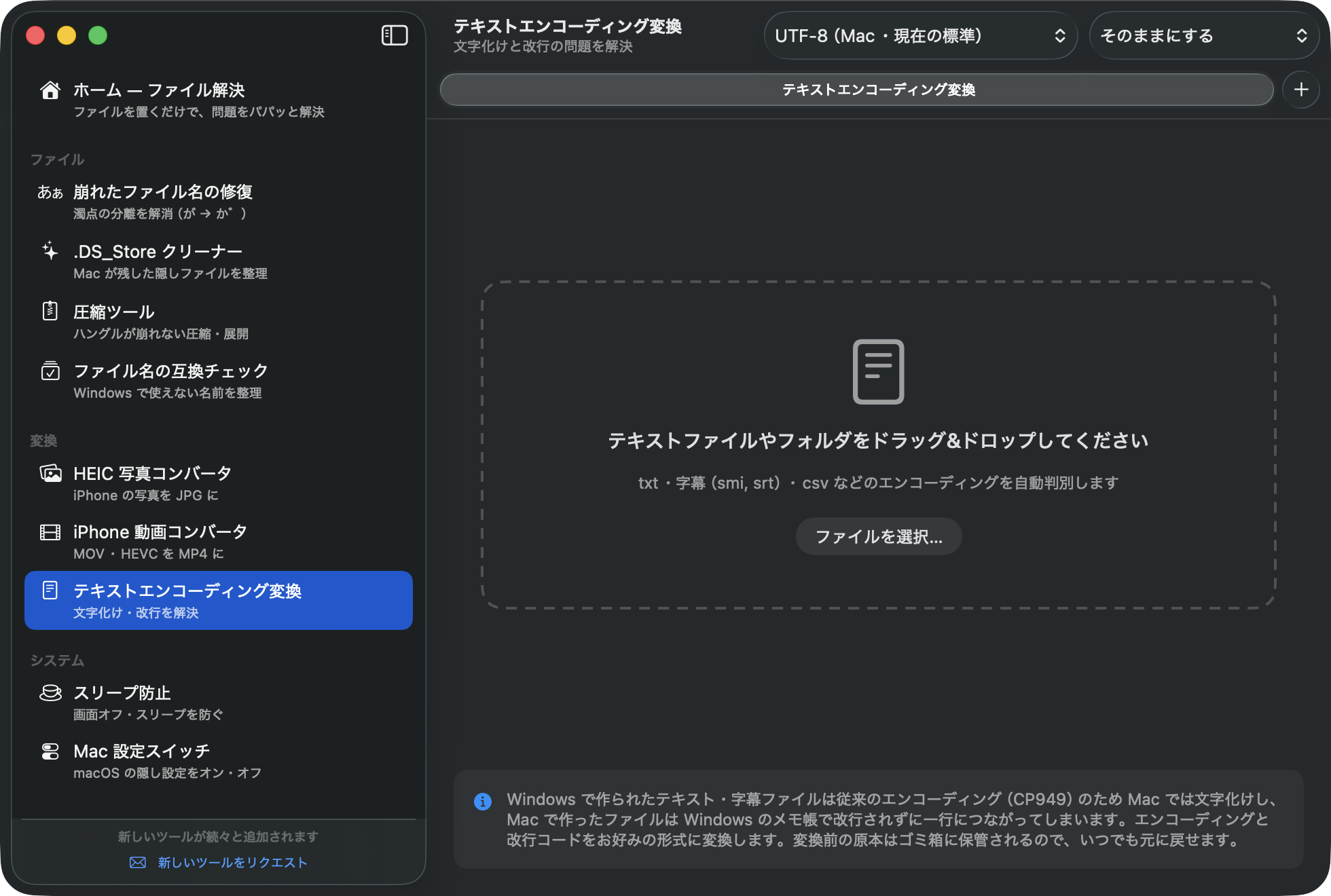This screenshot has height=896, width=1331.
Task: Click the 新しいツールが続々と追加されます text
Action: click(218, 837)
